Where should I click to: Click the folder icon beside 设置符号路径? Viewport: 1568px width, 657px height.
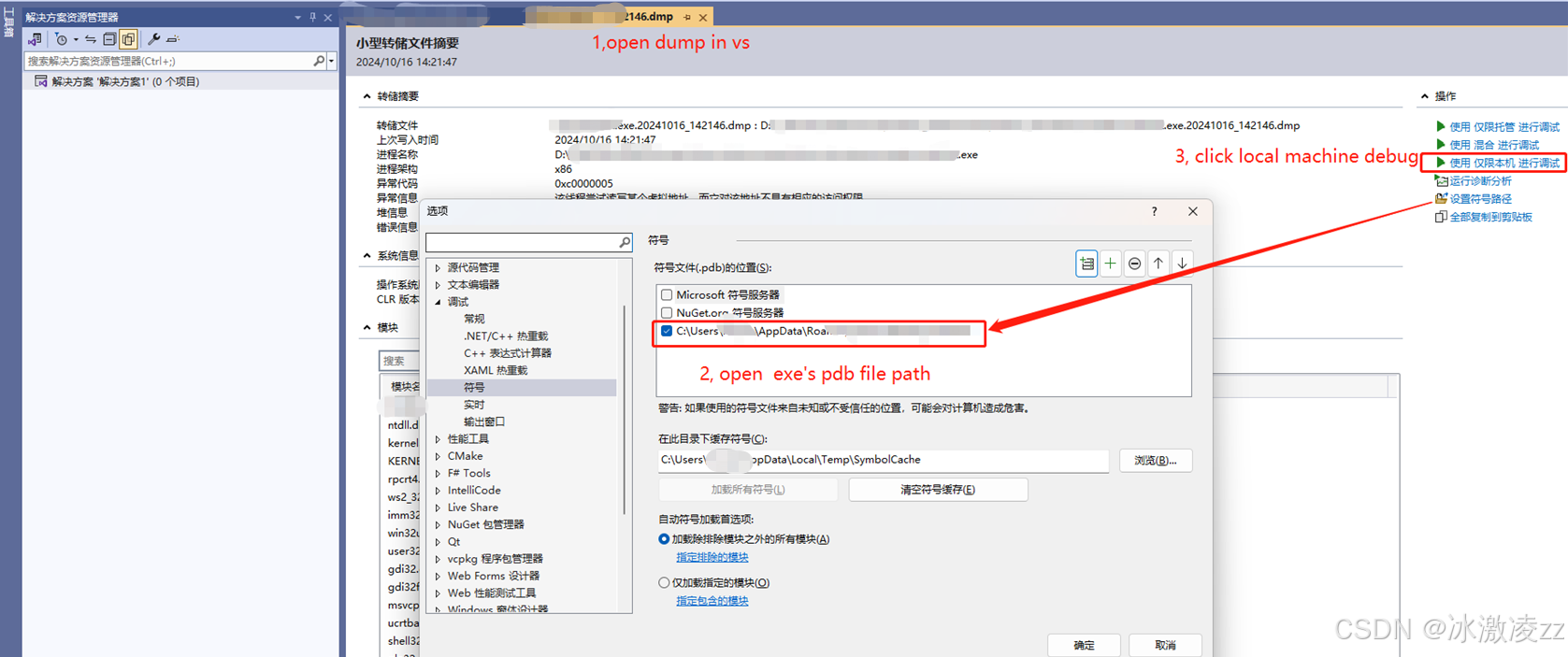1441,198
